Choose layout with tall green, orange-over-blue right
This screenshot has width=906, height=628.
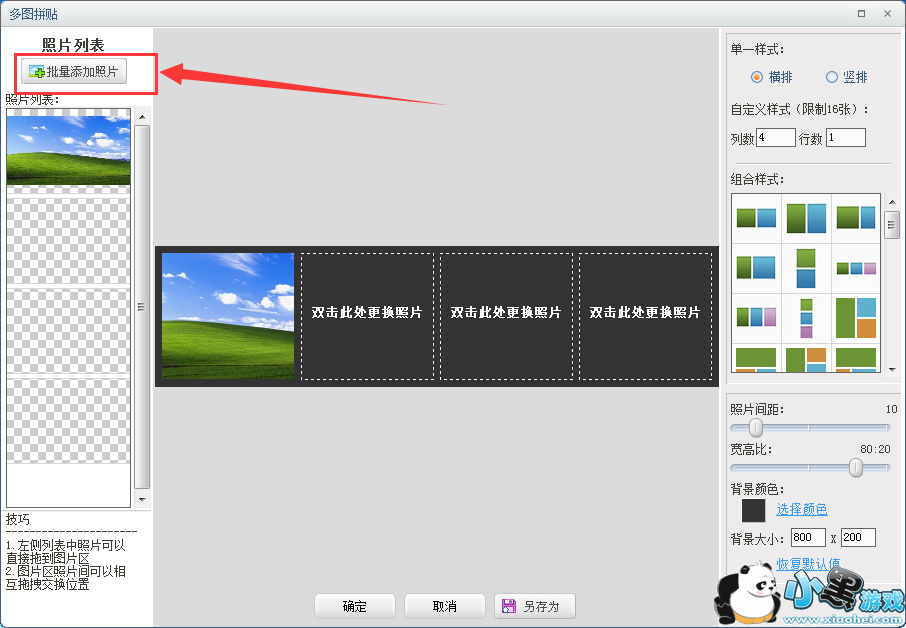pyautogui.click(x=806, y=360)
